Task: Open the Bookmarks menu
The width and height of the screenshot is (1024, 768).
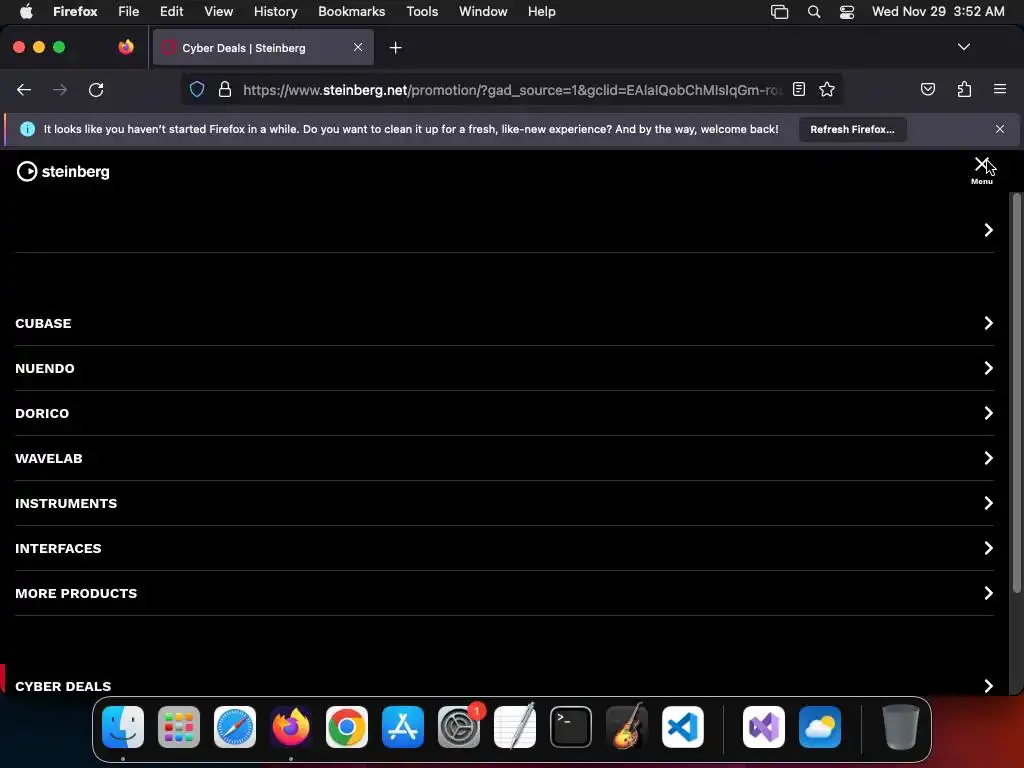Action: 351,11
